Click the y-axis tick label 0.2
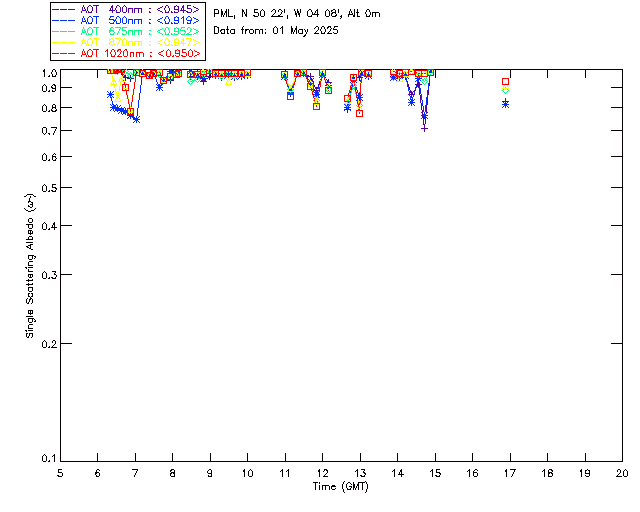Screen dimensions: 640x512 (x=49, y=344)
